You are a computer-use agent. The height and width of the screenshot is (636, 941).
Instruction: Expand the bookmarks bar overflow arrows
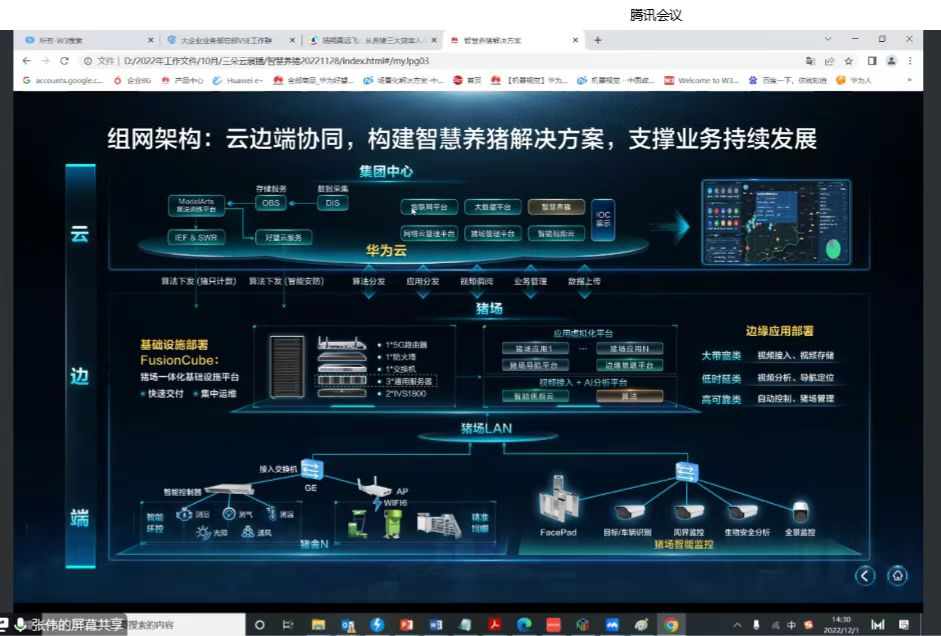point(909,80)
